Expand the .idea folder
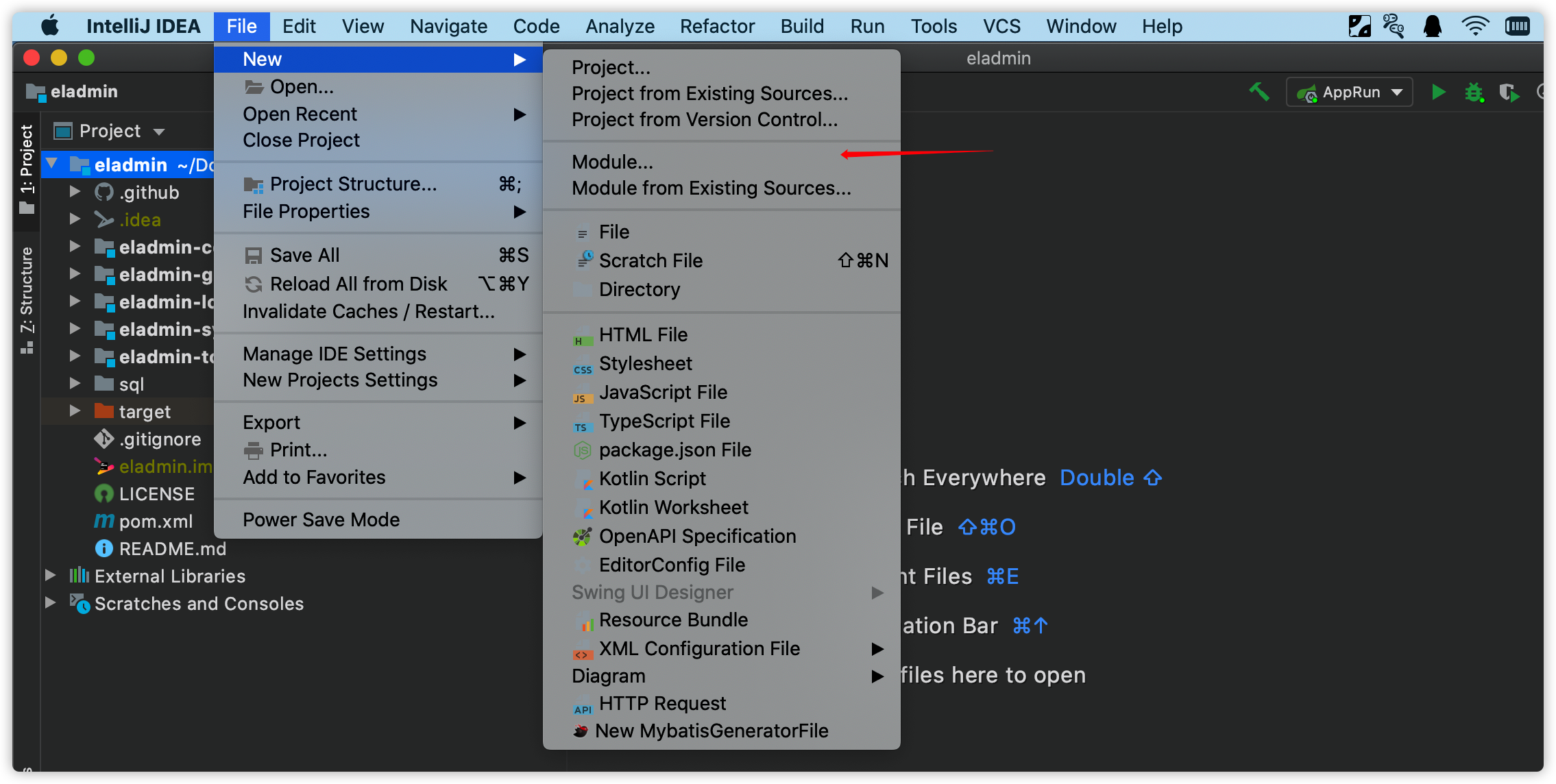This screenshot has height=784, width=1556. click(x=75, y=219)
